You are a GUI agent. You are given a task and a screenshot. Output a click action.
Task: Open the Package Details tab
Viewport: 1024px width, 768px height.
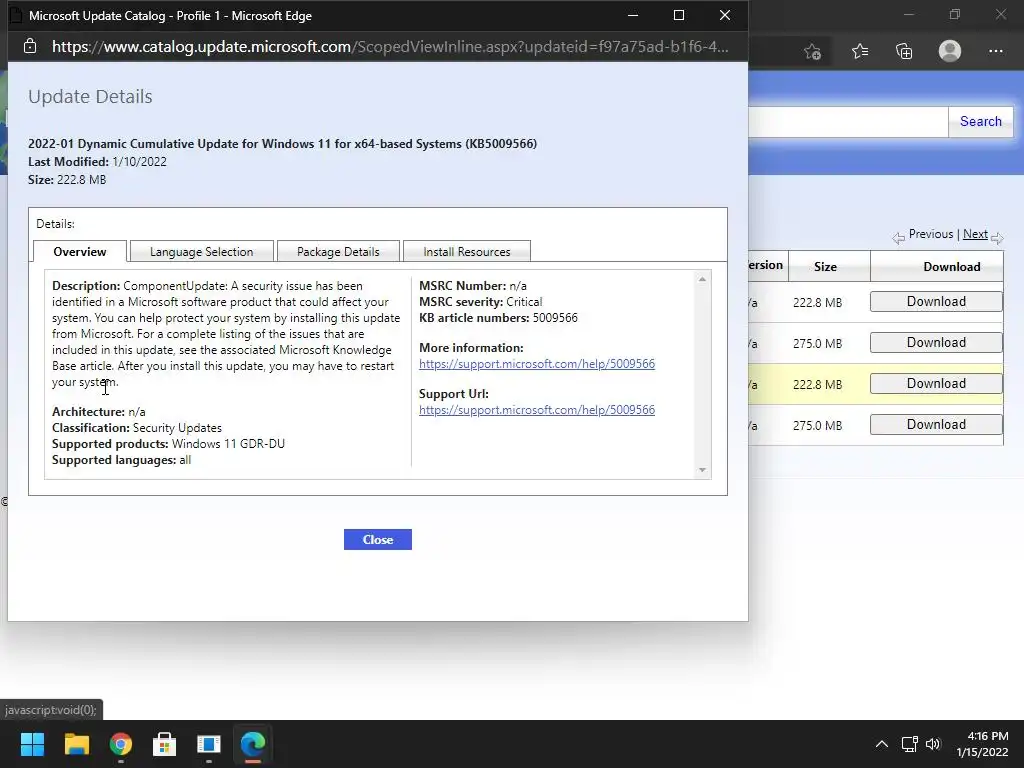(x=338, y=251)
